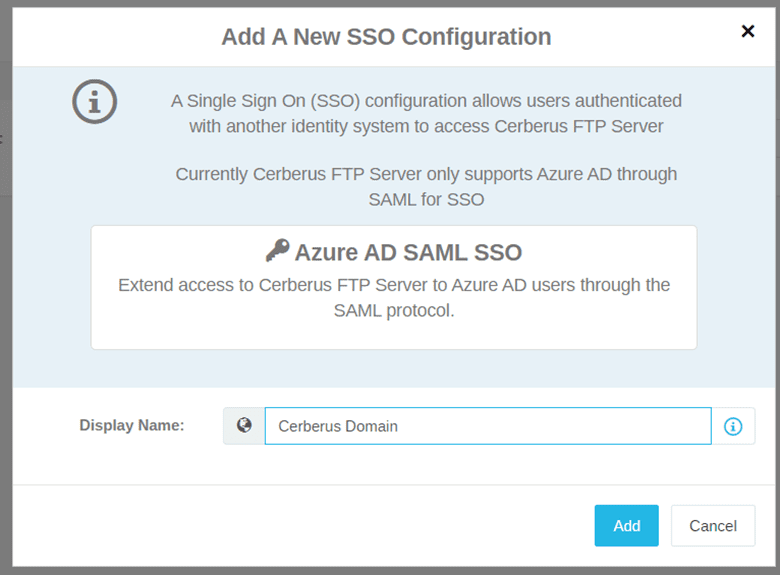Click the large info circle icon in the banner
Viewport: 780px width, 575px height.
[95, 101]
